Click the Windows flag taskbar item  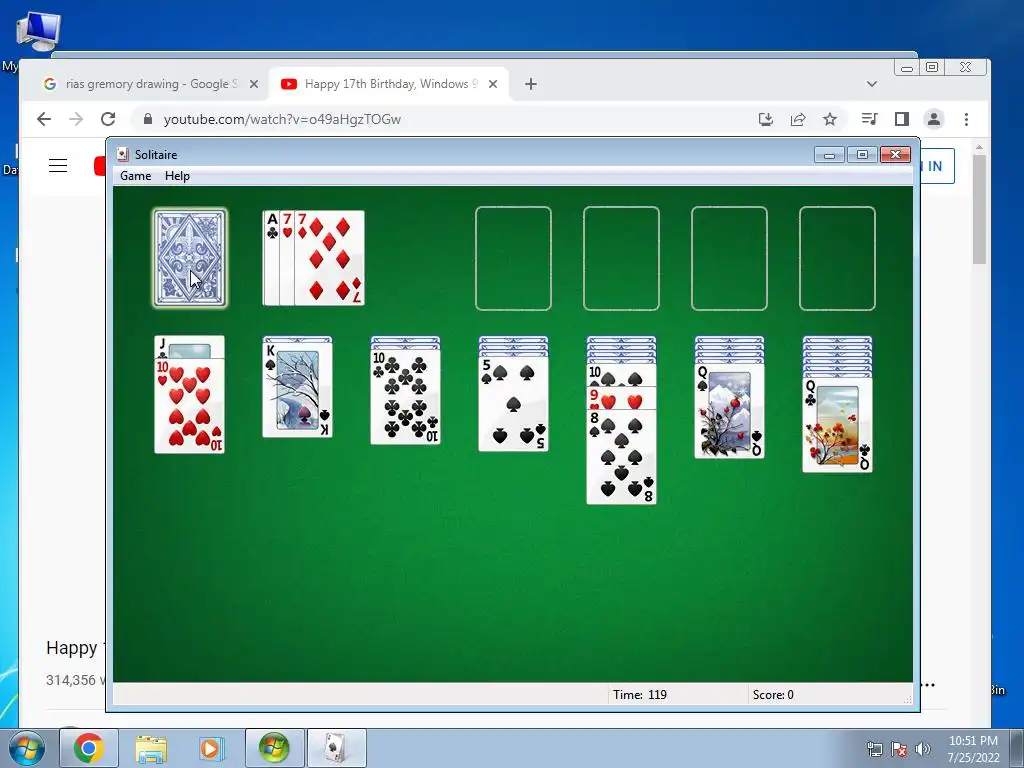click(x=274, y=748)
